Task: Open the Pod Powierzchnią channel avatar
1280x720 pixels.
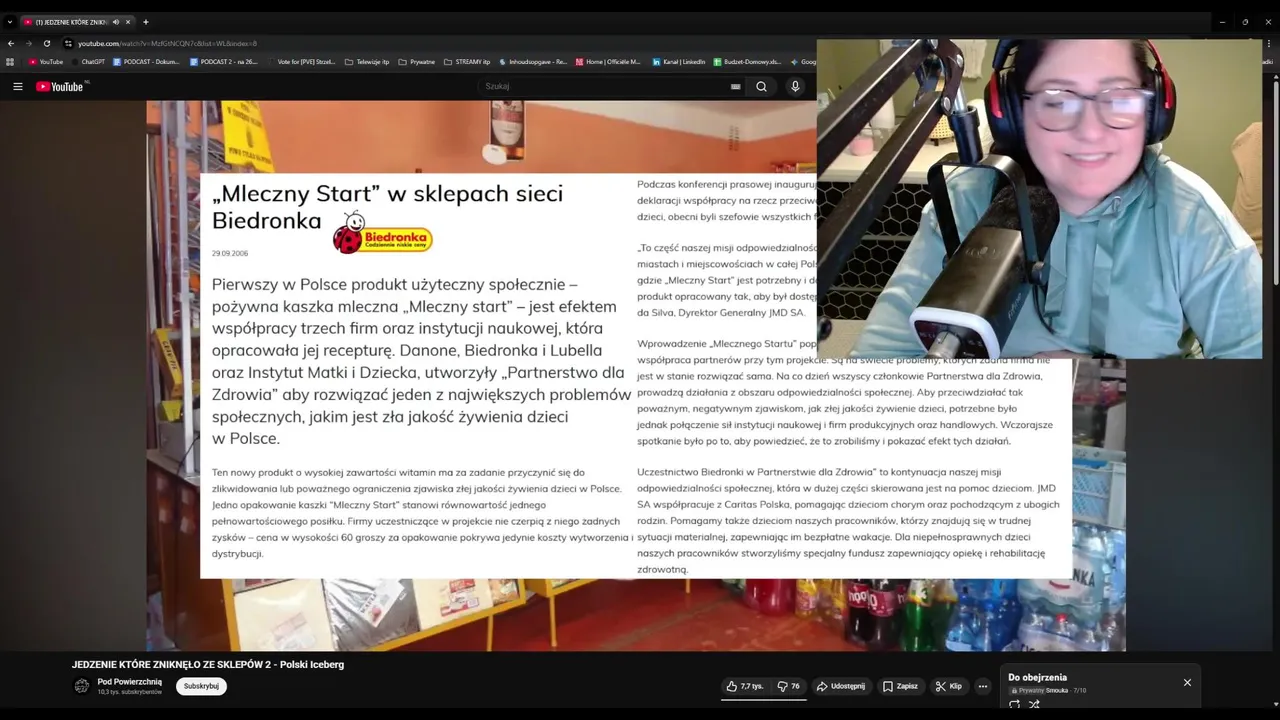Action: 82,686
